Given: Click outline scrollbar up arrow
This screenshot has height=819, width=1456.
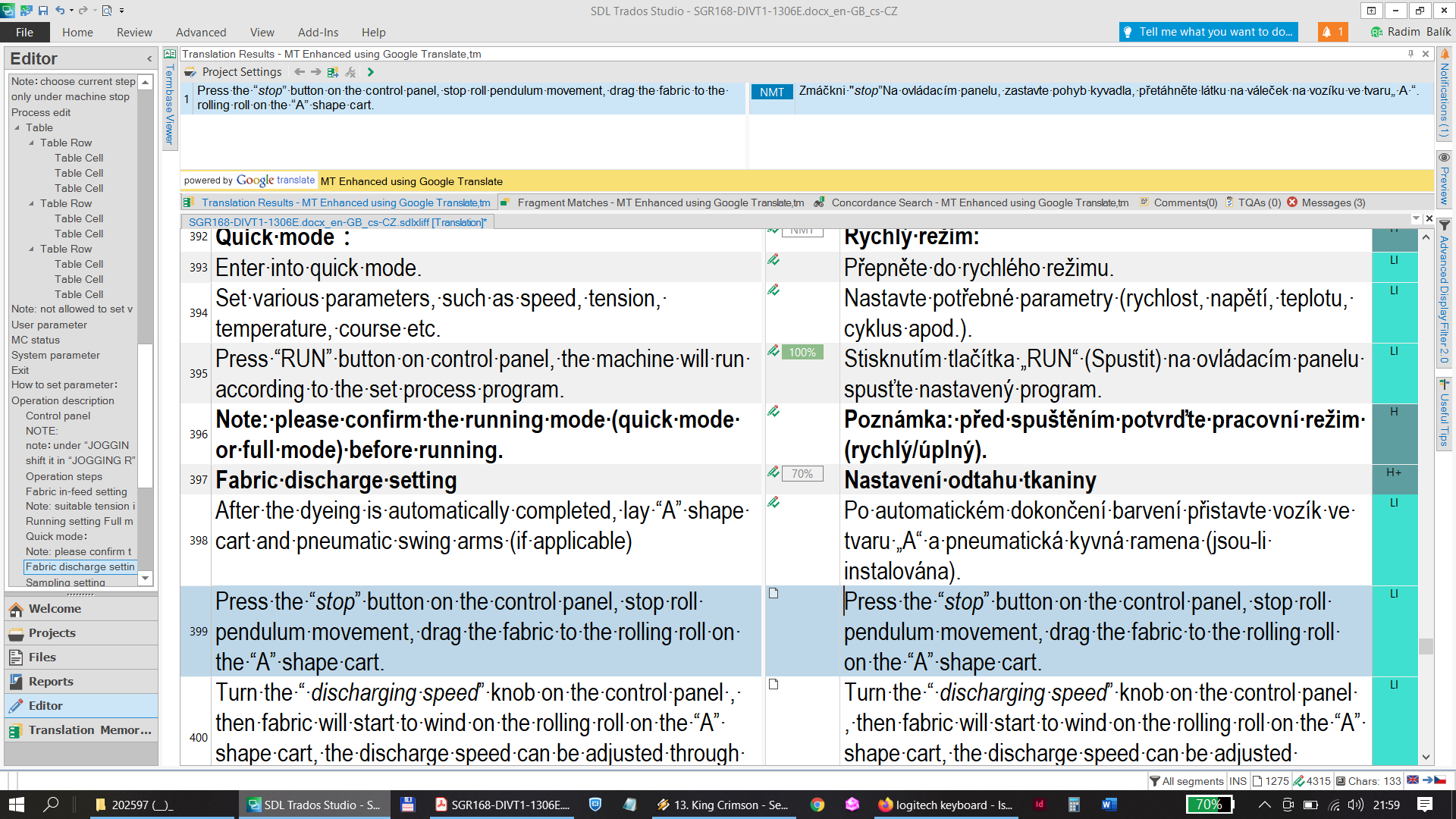Looking at the screenshot, I should coord(146,81).
